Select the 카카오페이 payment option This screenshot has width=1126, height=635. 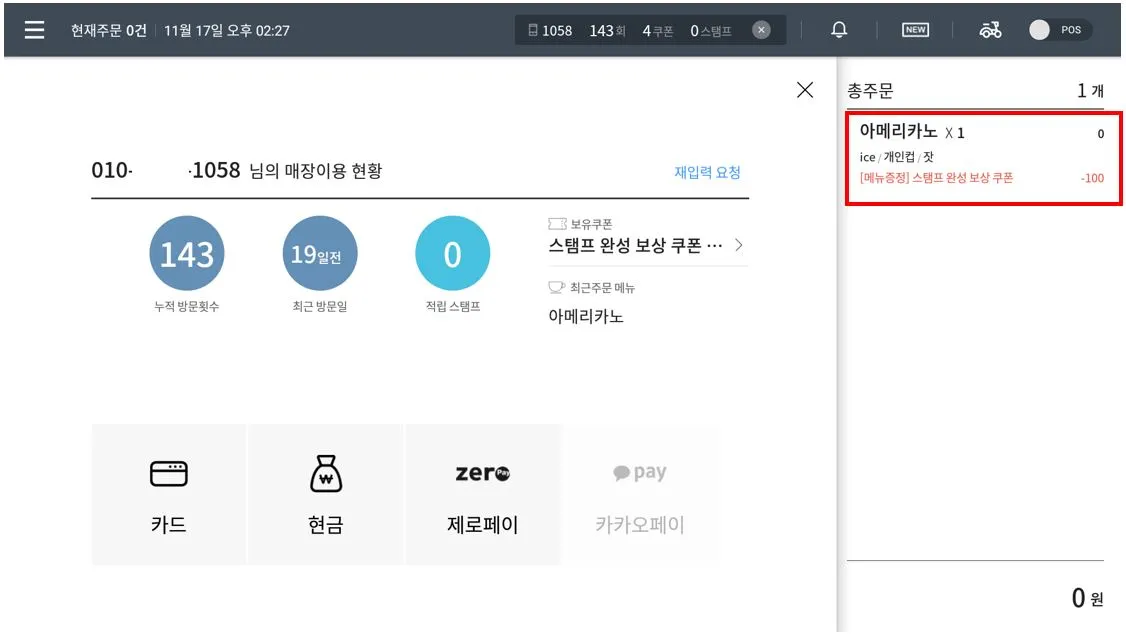pos(640,494)
